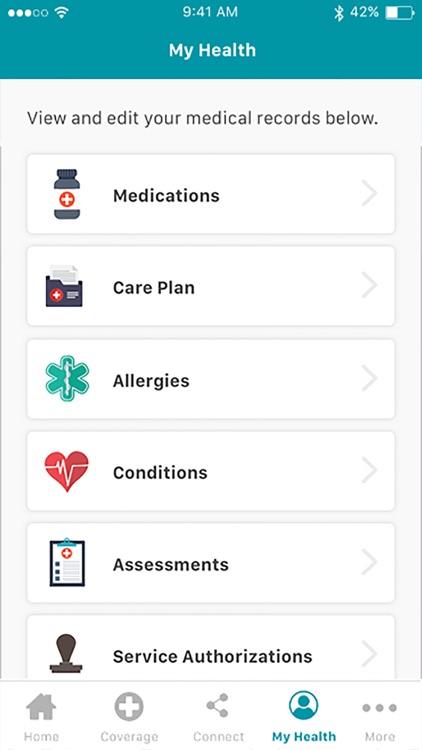
Task: Expand Care Plan using its chevron
Action: (x=369, y=286)
